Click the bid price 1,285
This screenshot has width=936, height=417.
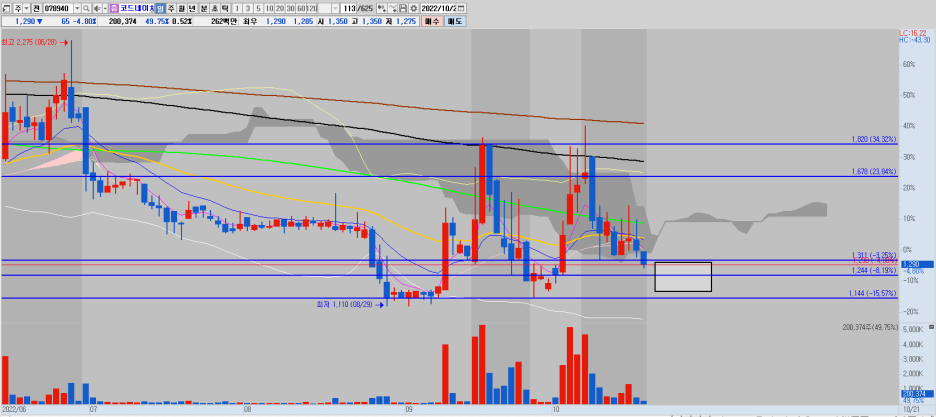(303, 21)
